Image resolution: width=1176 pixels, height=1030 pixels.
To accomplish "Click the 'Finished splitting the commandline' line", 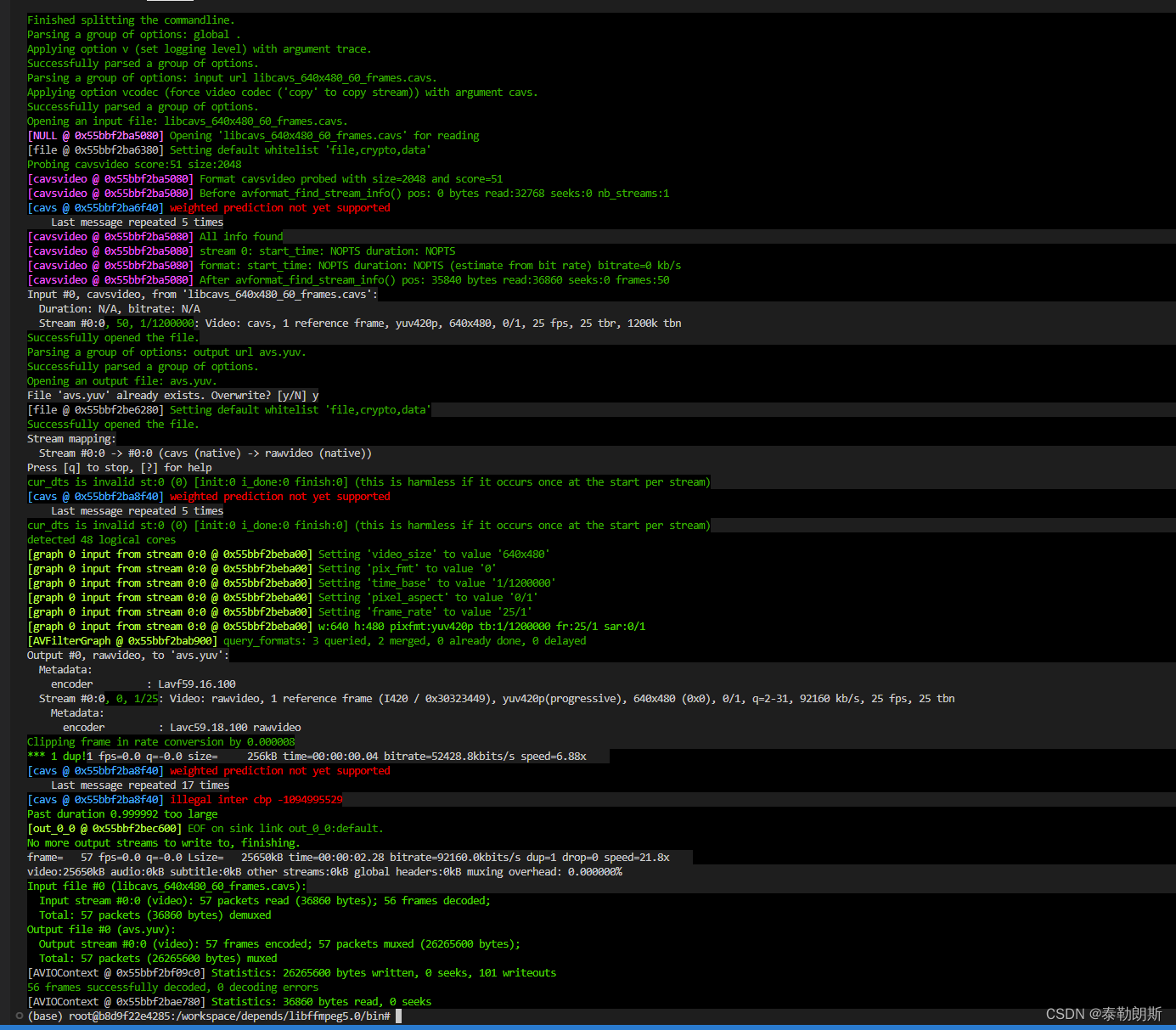I will pos(129,20).
